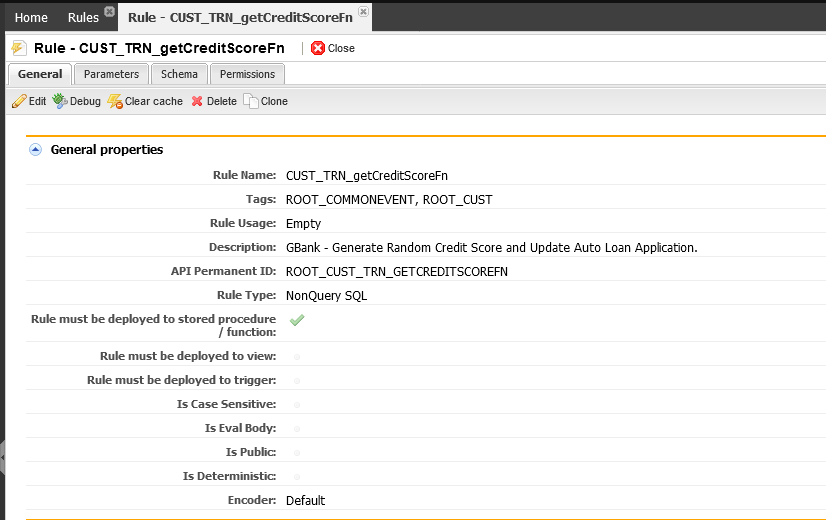Toggle the deployed to trigger indicator
Viewport: 826px width, 520px height.
tap(297, 381)
